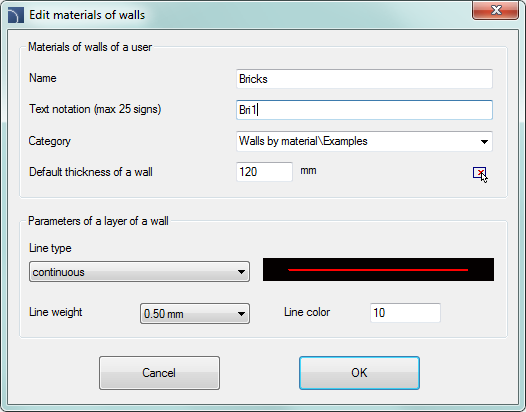The image size is (526, 412).
Task: Click the Category label text
Action: tap(50, 141)
